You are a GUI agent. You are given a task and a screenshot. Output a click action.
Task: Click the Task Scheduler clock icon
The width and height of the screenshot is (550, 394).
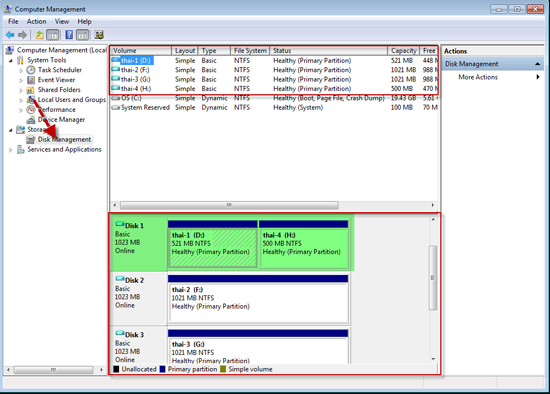(31, 70)
